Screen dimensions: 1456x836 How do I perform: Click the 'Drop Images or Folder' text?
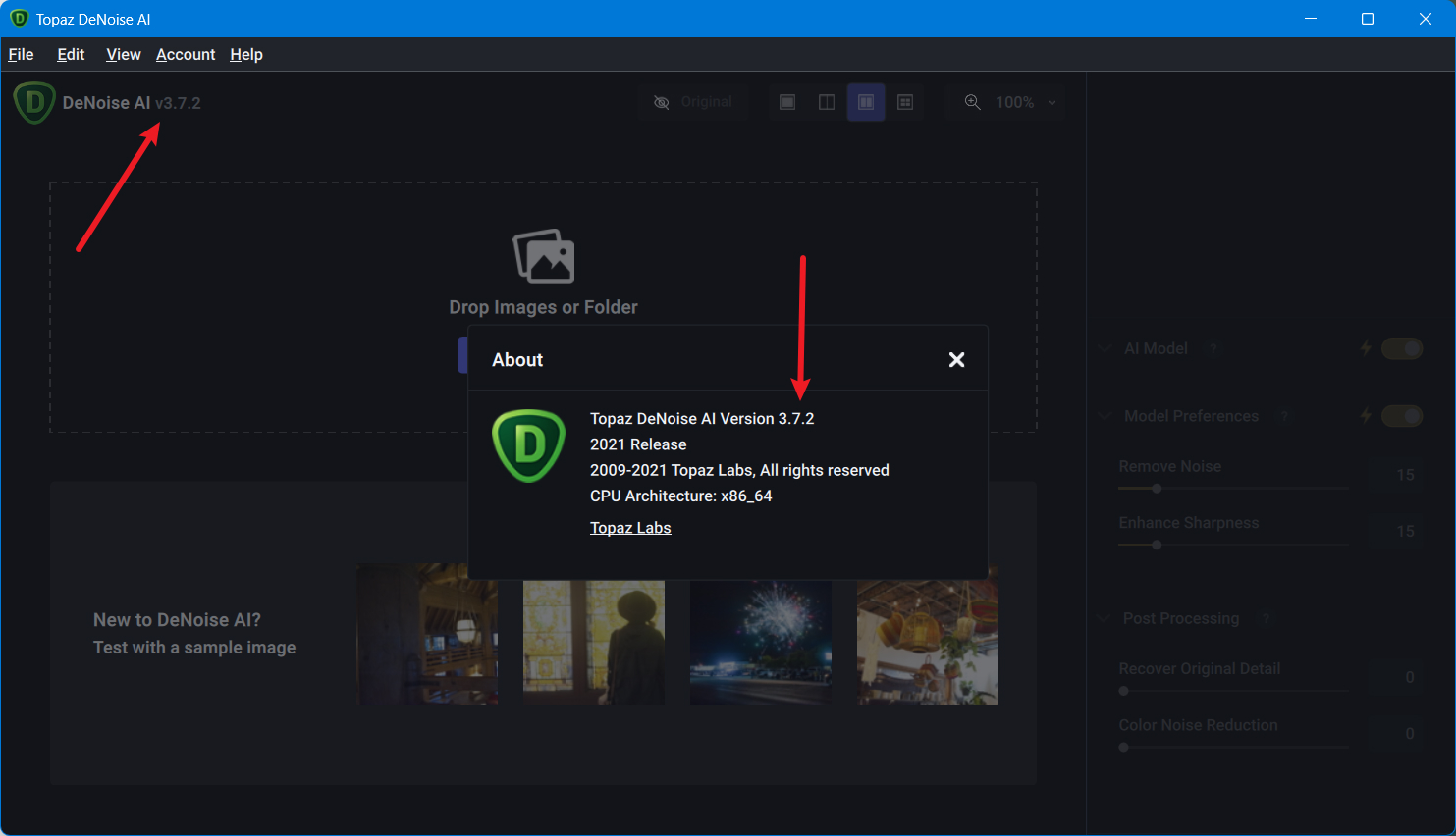pyautogui.click(x=543, y=307)
